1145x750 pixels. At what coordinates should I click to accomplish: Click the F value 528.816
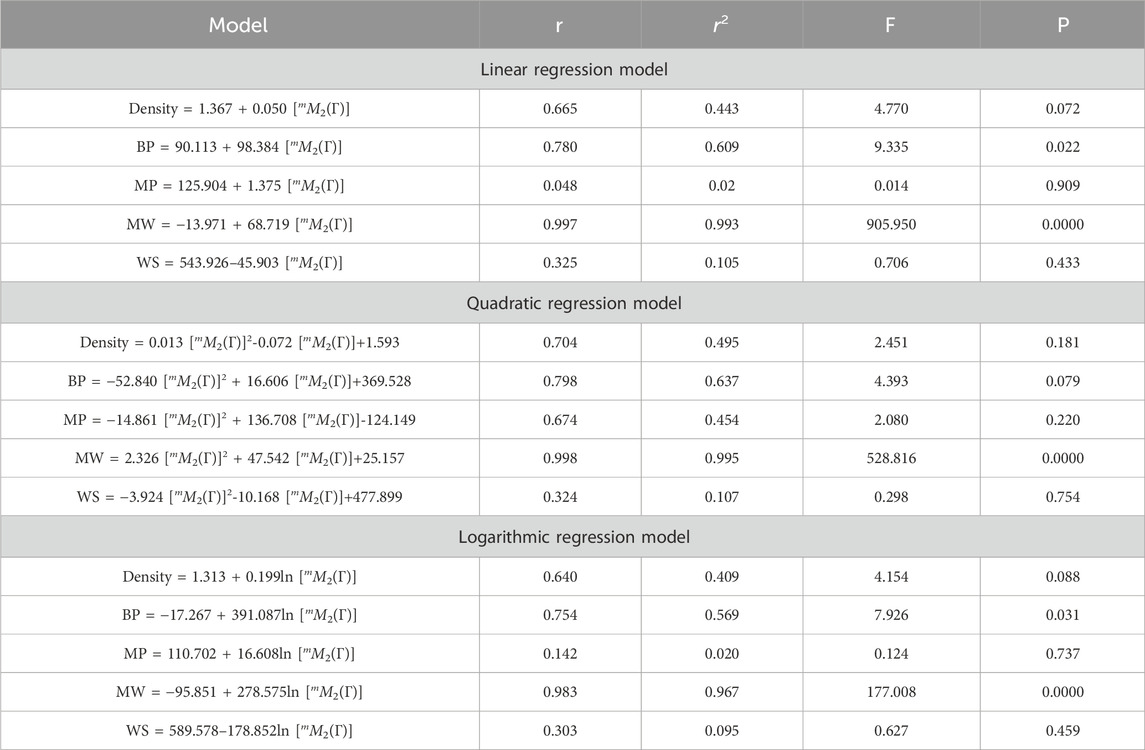click(891, 459)
